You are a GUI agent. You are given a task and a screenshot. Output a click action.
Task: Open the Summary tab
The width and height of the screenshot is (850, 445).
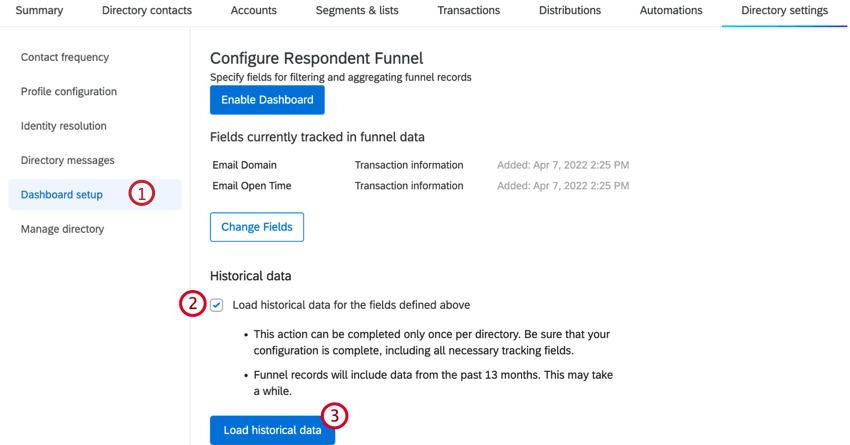pyautogui.click(x=40, y=11)
